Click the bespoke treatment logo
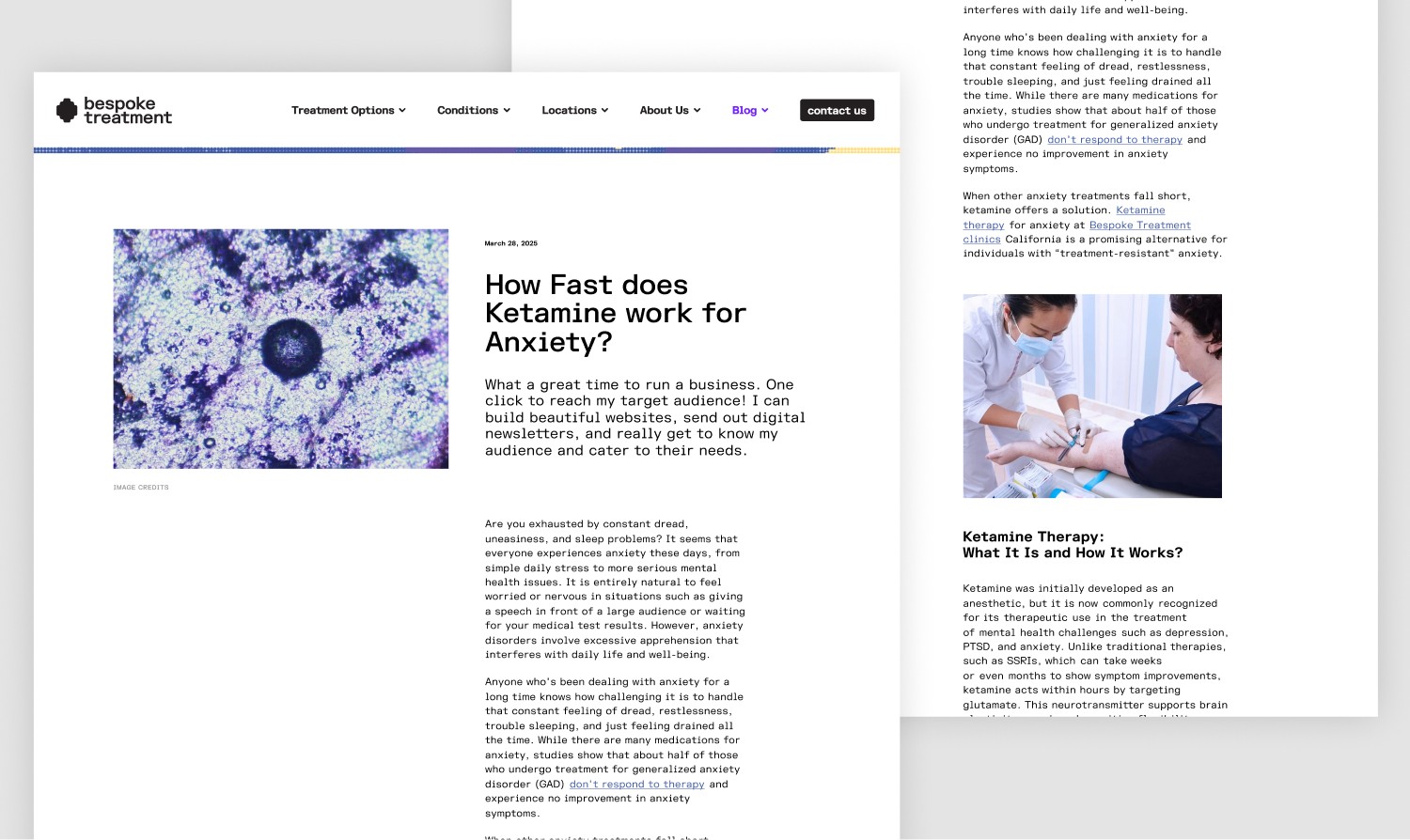 [114, 111]
